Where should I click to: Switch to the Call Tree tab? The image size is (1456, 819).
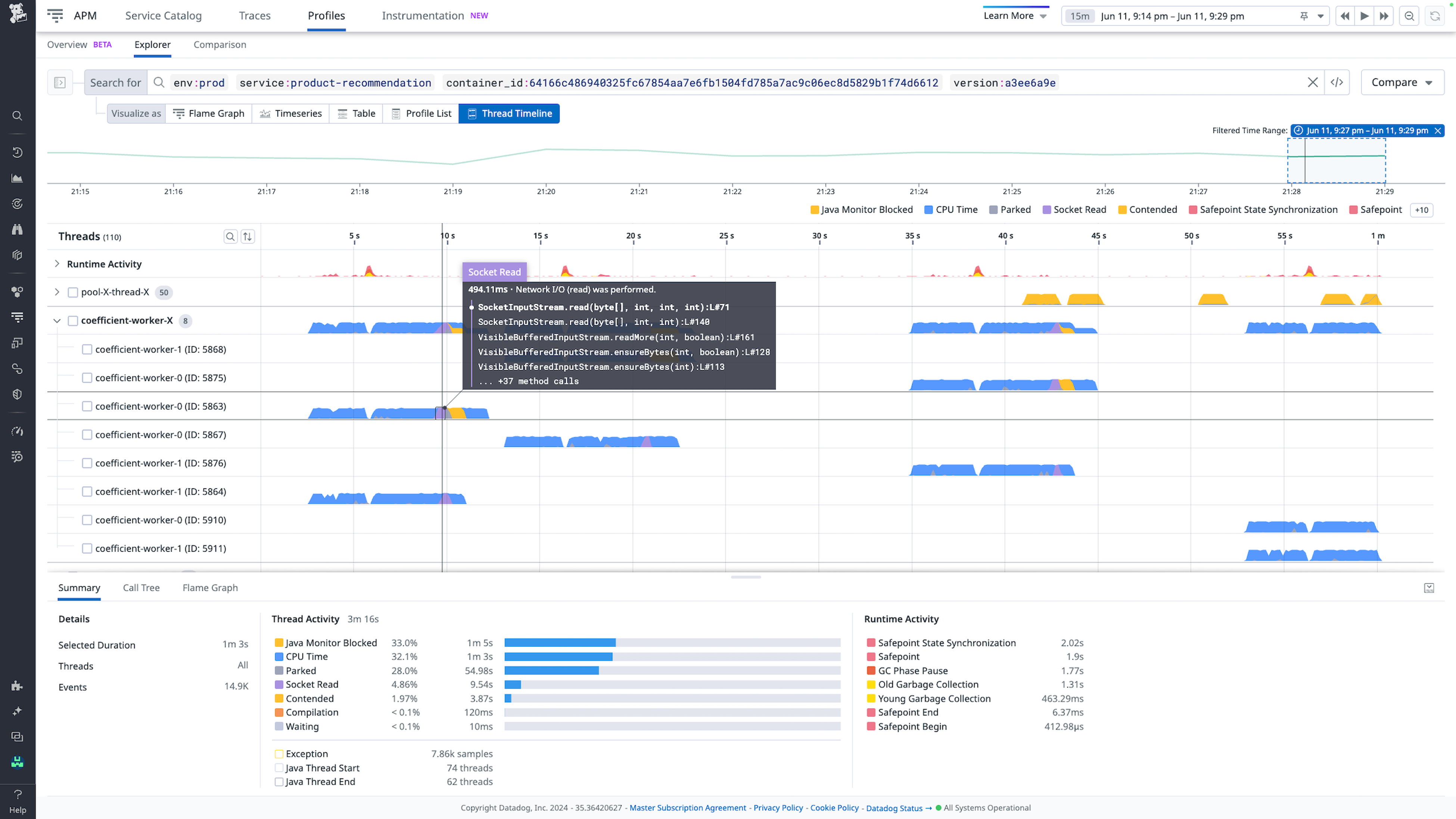141,588
